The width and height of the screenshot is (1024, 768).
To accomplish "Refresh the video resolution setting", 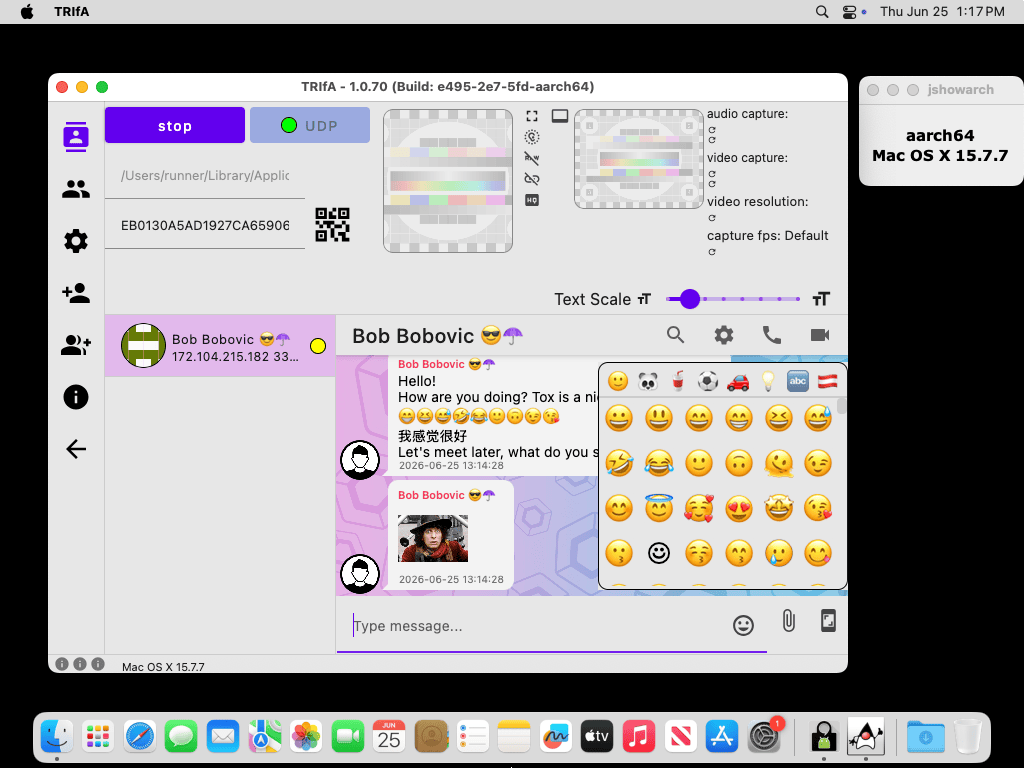I will [712, 218].
